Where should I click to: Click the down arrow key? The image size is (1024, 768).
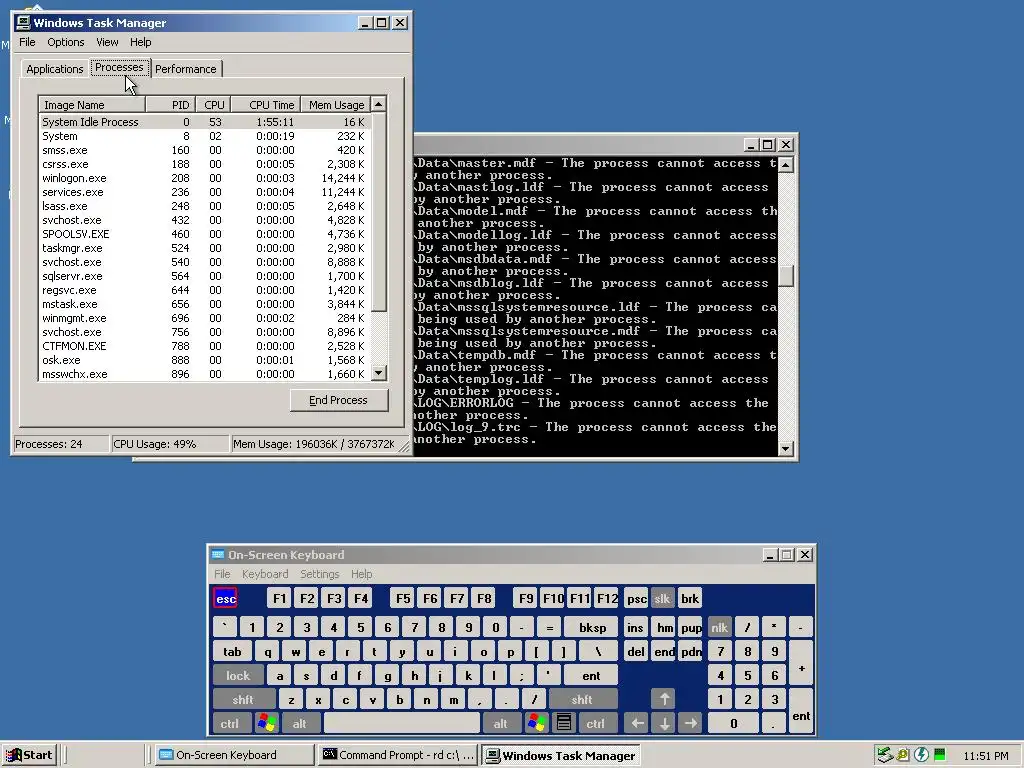664,723
